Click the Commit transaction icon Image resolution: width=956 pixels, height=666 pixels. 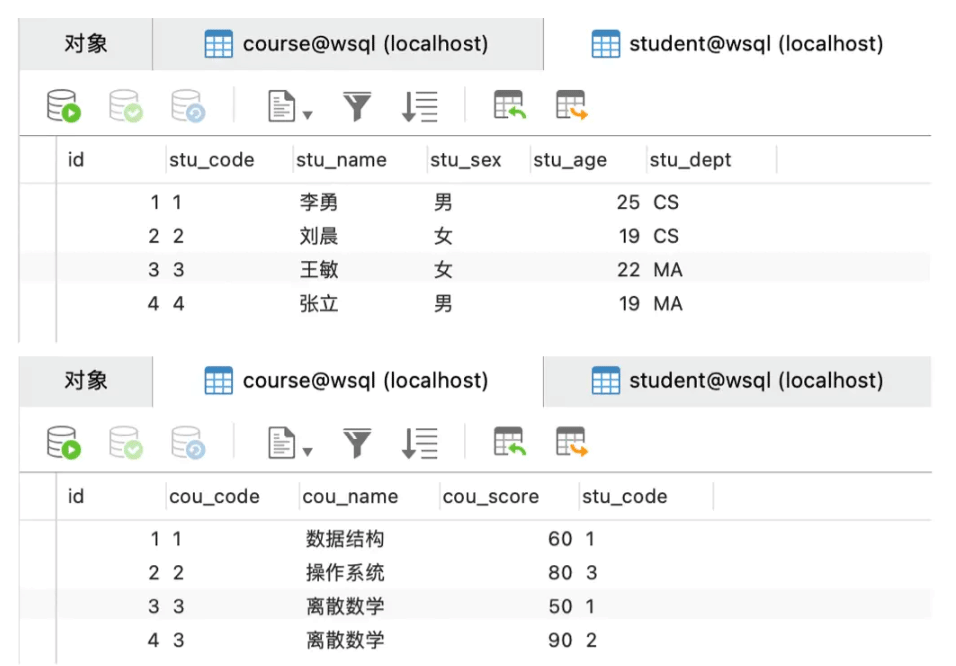pyautogui.click(x=125, y=105)
